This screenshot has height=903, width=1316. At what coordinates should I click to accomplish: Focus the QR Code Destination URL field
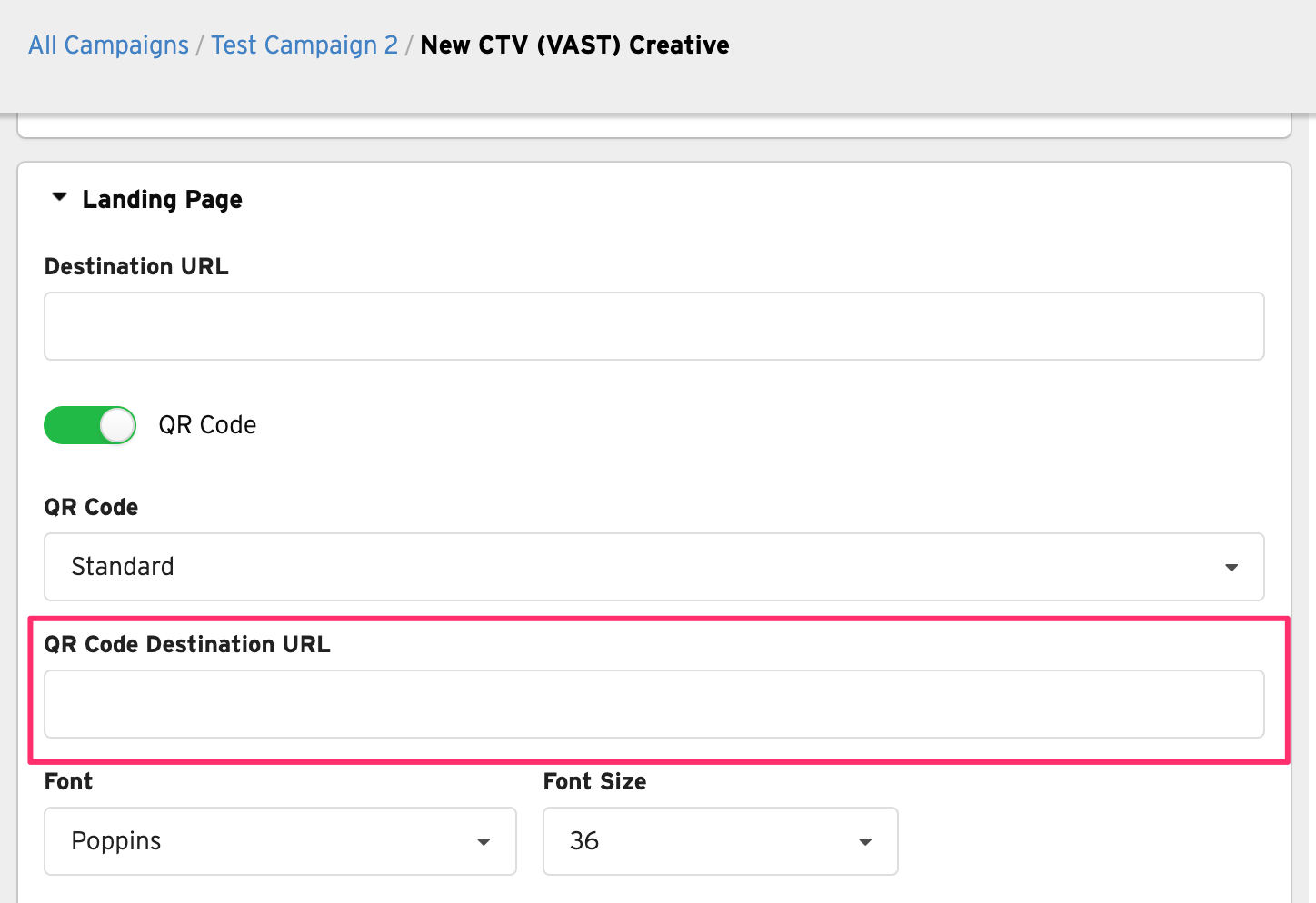pyautogui.click(x=653, y=704)
